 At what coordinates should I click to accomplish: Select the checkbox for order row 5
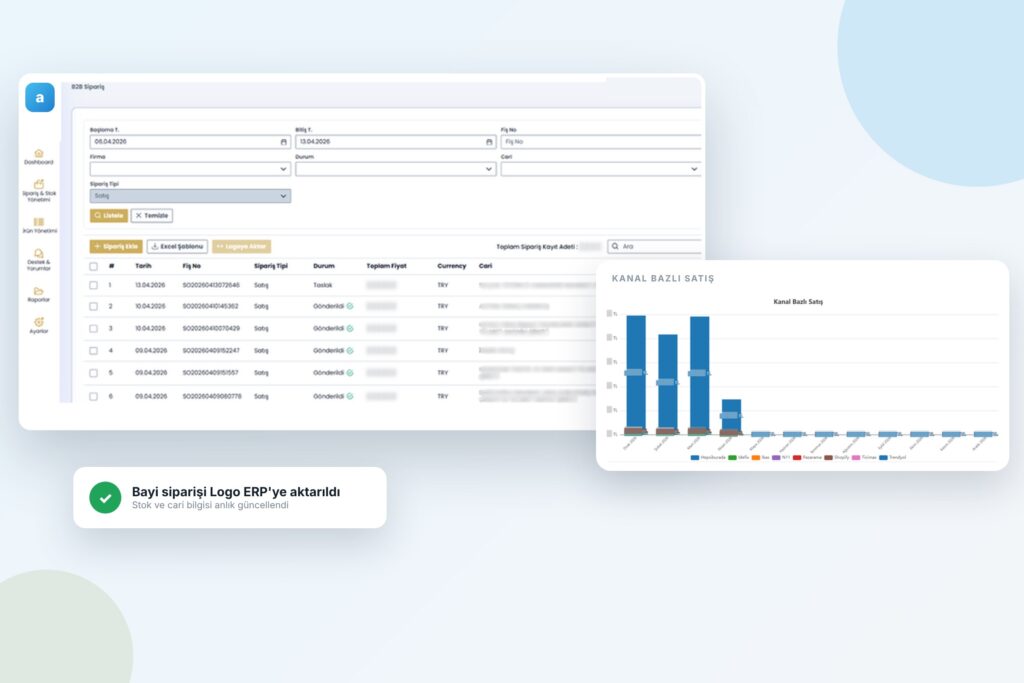pyautogui.click(x=93, y=373)
